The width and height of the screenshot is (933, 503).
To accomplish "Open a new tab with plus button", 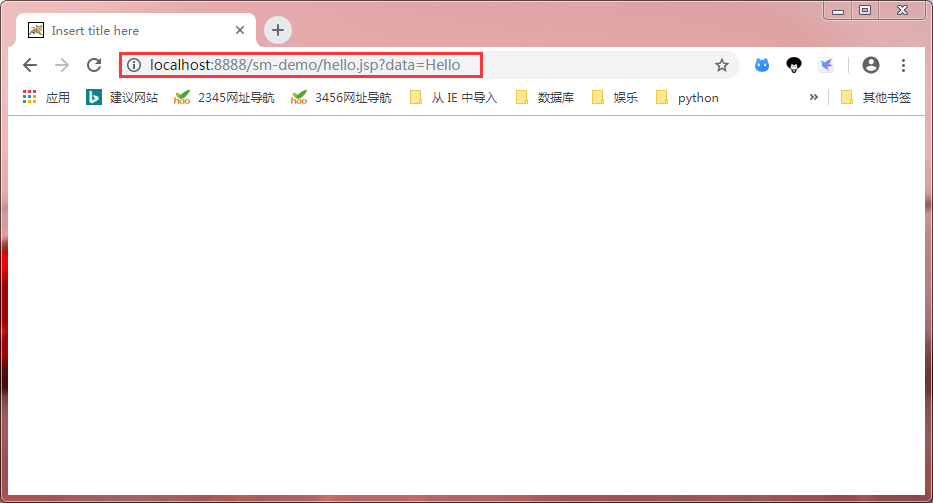I will 278,30.
